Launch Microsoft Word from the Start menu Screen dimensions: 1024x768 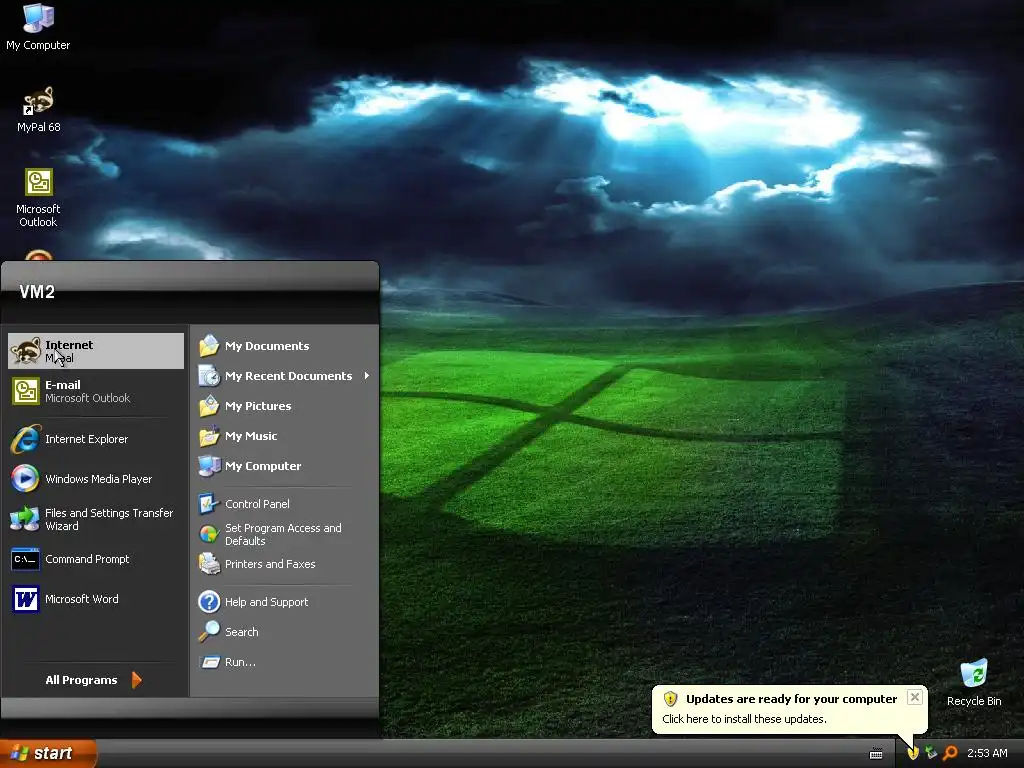(x=96, y=599)
